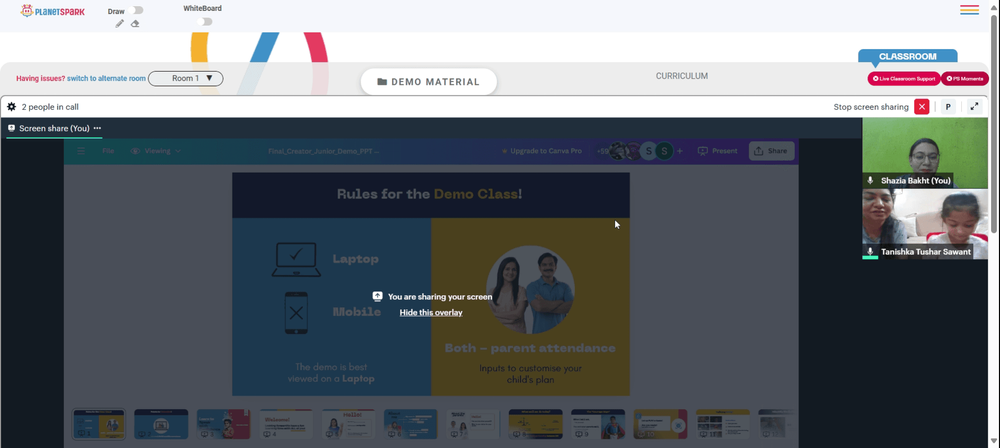Click the folder icon in Demo Material tab
The height and width of the screenshot is (448, 1000).
pyautogui.click(x=382, y=82)
